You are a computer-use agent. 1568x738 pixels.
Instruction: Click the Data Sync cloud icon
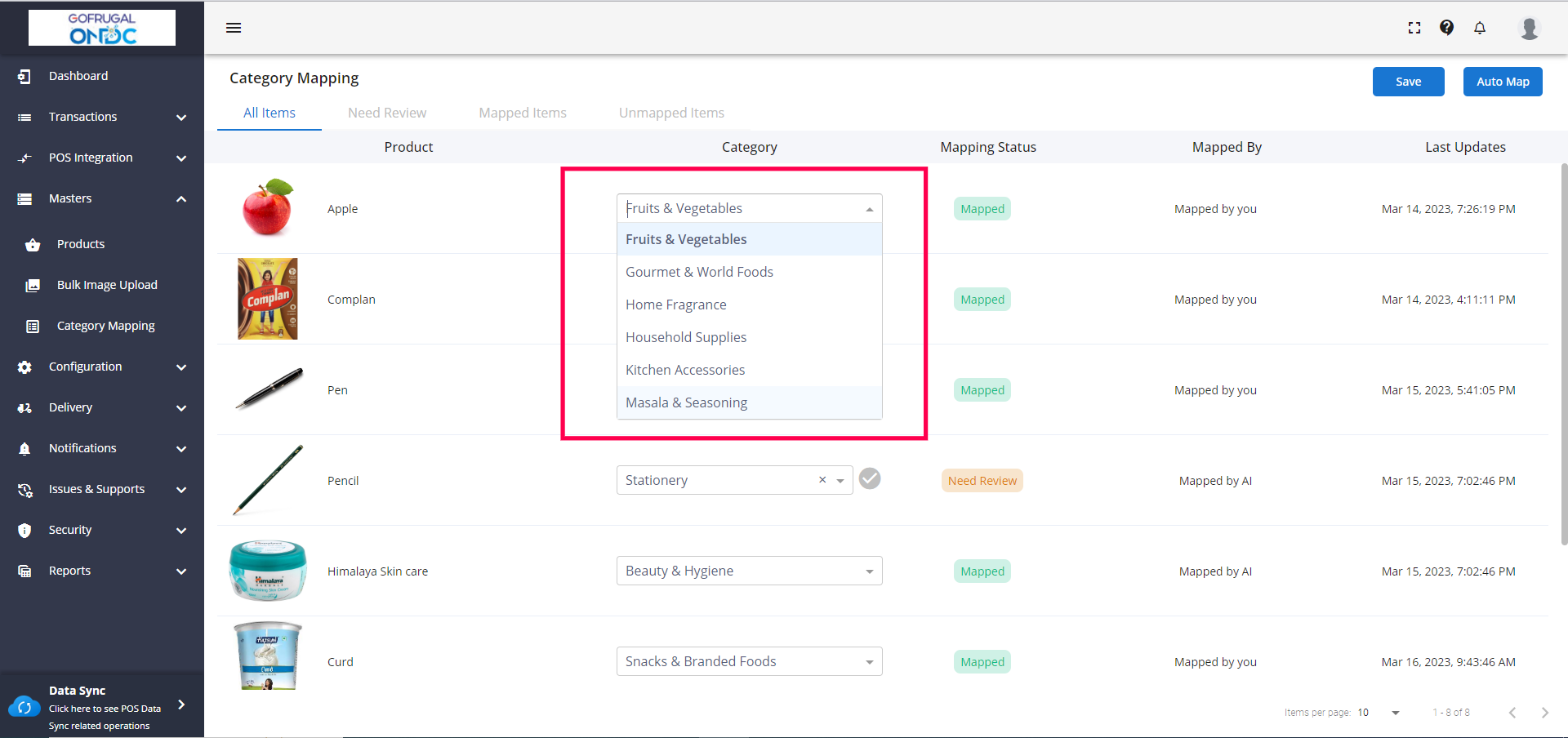point(24,707)
